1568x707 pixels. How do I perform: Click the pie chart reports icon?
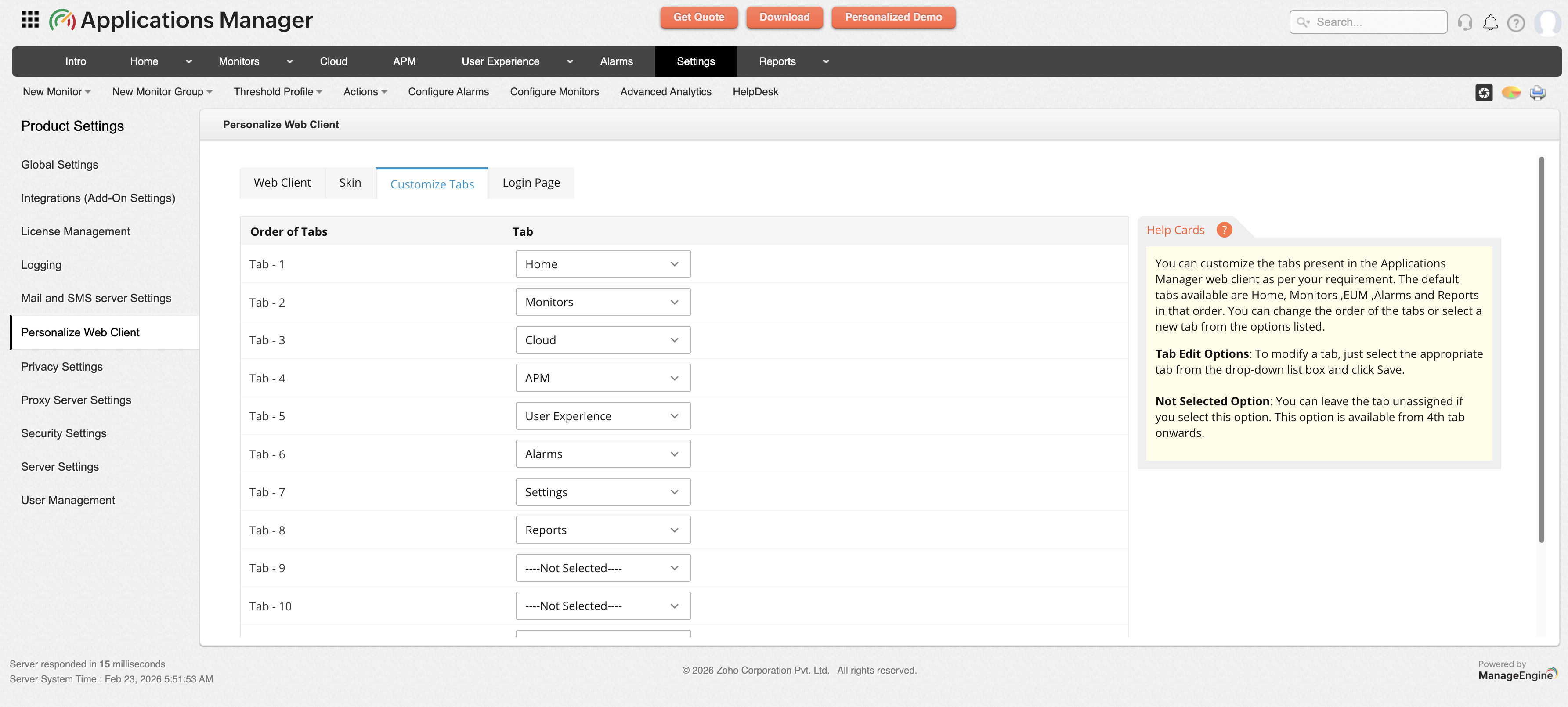click(1511, 93)
